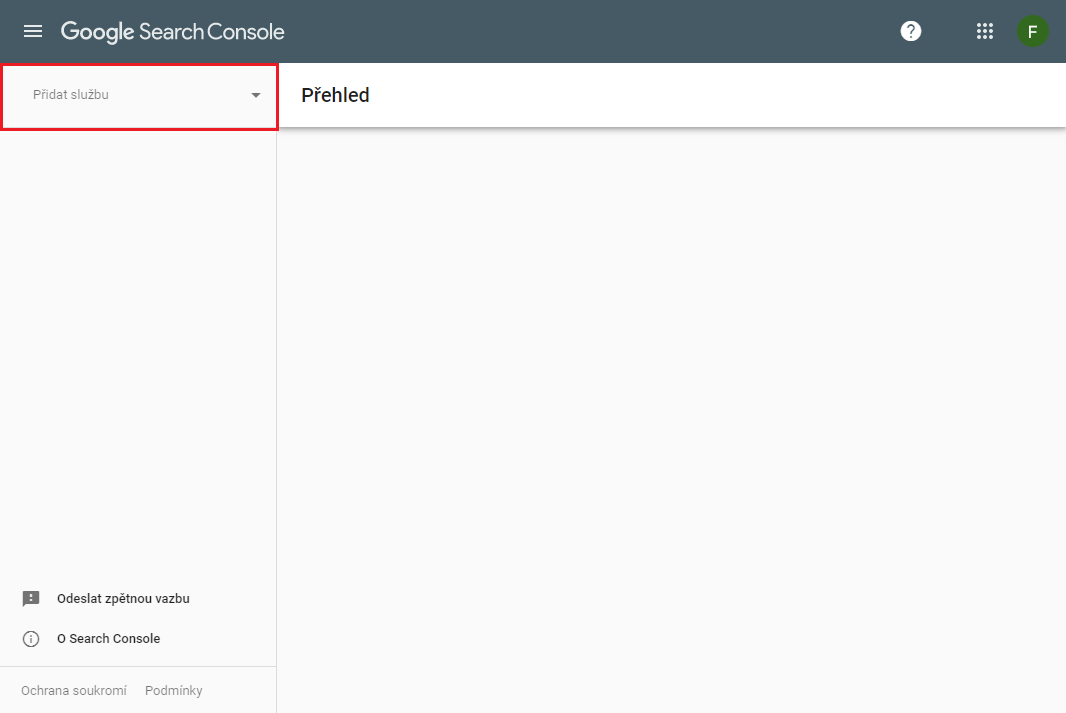Viewport: 1066px width, 713px height.
Task: Click the Google Search Console logo
Action: (173, 31)
